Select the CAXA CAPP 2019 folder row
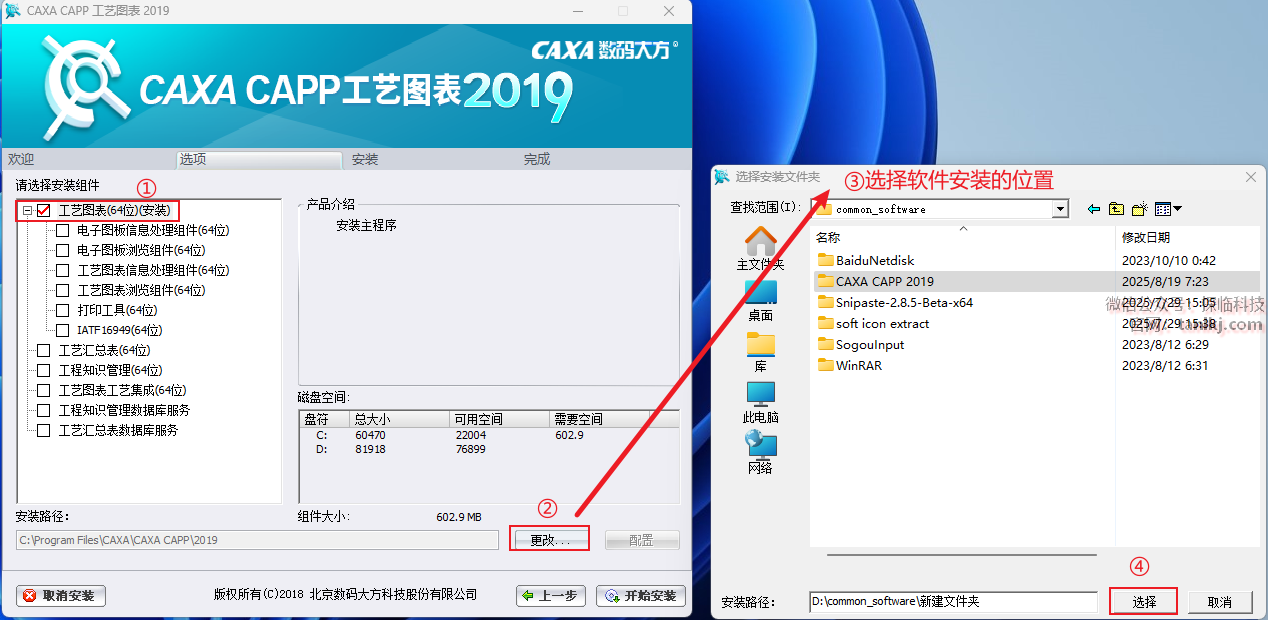Image resolution: width=1268 pixels, height=620 pixels. pos(1035,281)
